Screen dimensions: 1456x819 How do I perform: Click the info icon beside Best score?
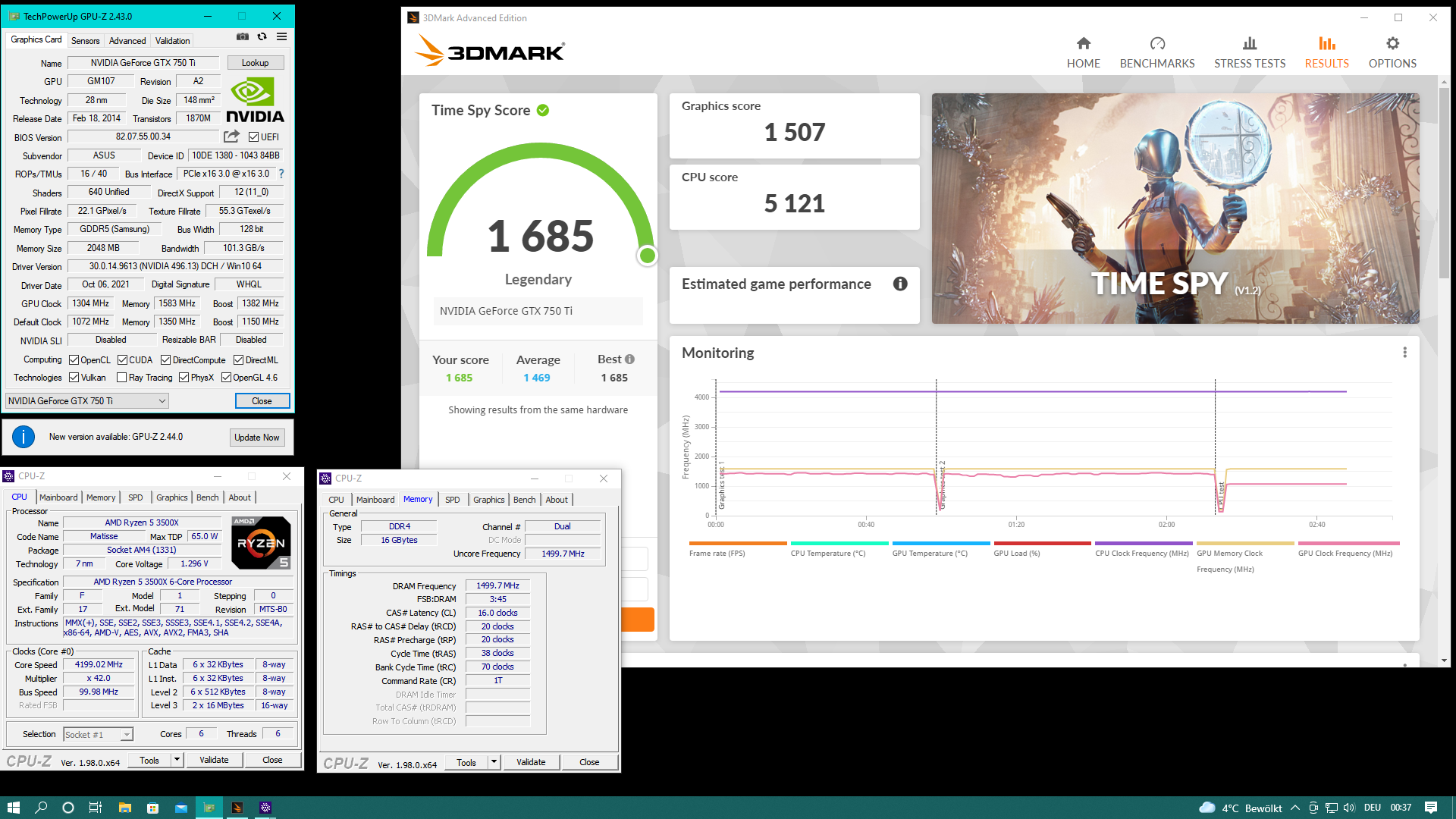(630, 359)
